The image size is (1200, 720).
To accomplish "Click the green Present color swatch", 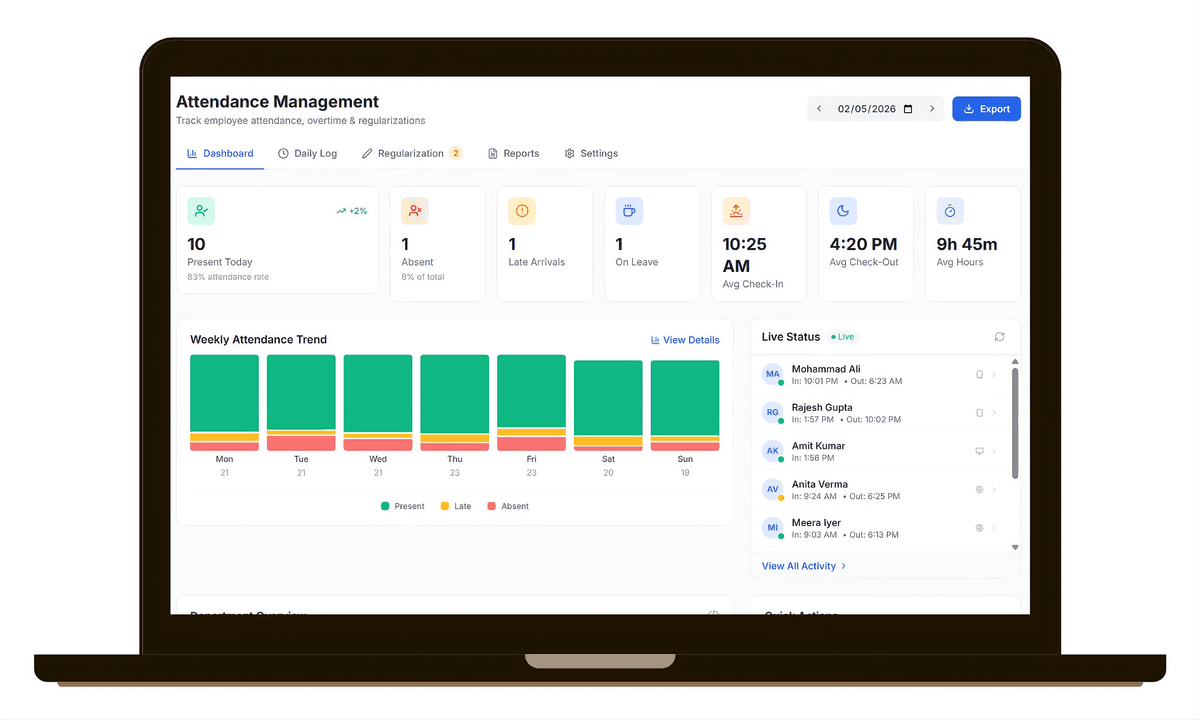I will click(386, 506).
